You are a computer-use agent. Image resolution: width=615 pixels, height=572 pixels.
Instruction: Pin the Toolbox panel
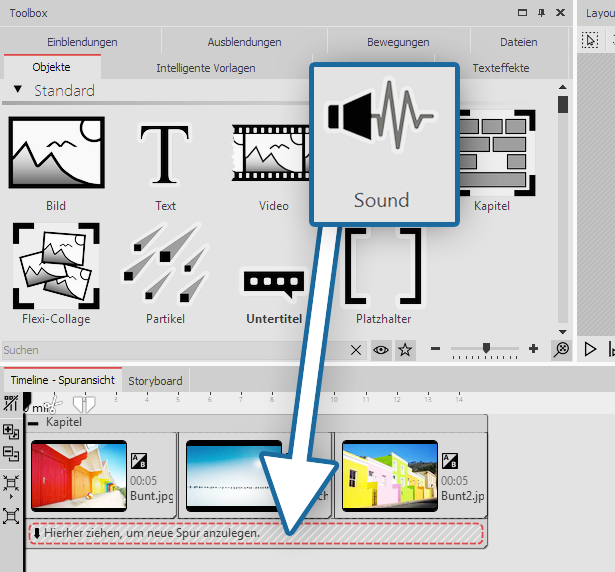click(x=541, y=13)
